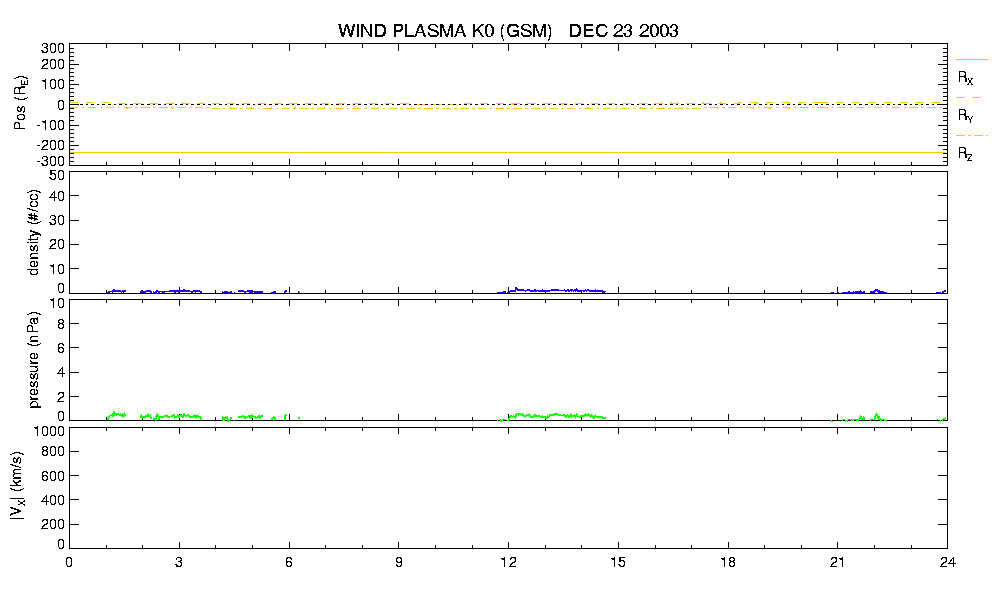Select the Rz legend label
Screen dimensions: 993x600
tap(965, 153)
